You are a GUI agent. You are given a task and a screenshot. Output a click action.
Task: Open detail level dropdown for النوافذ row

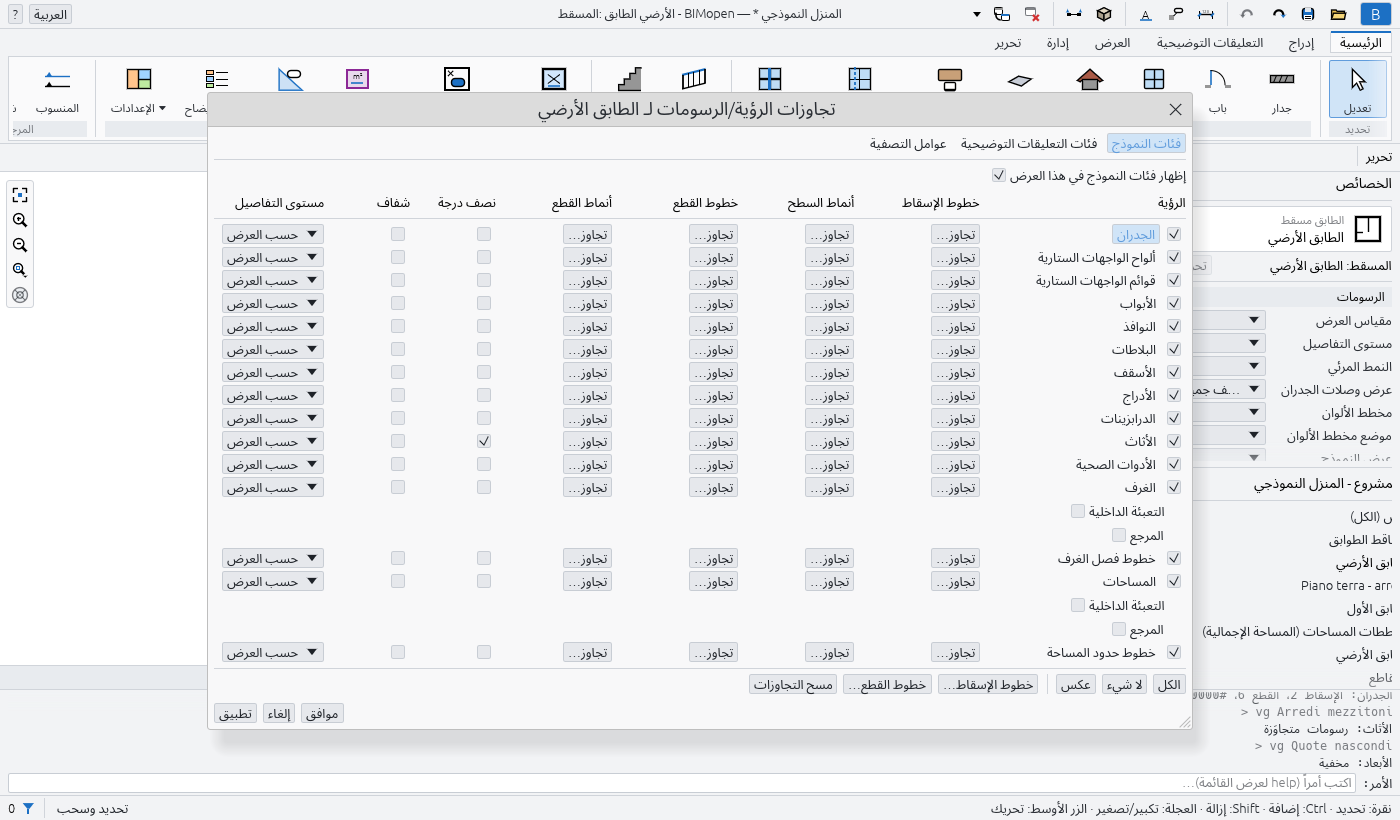[273, 326]
